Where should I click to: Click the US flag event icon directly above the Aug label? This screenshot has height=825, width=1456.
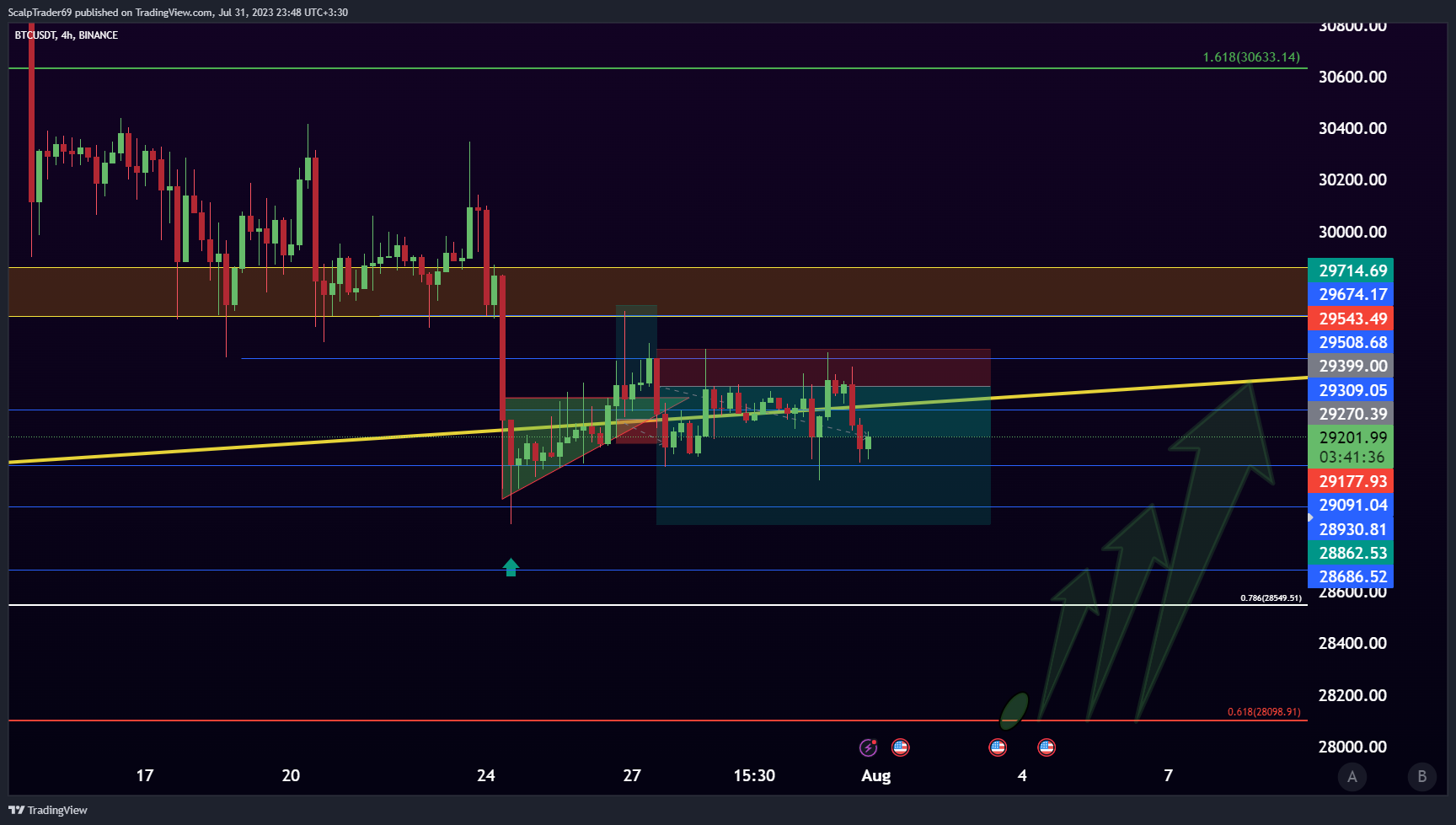900,747
